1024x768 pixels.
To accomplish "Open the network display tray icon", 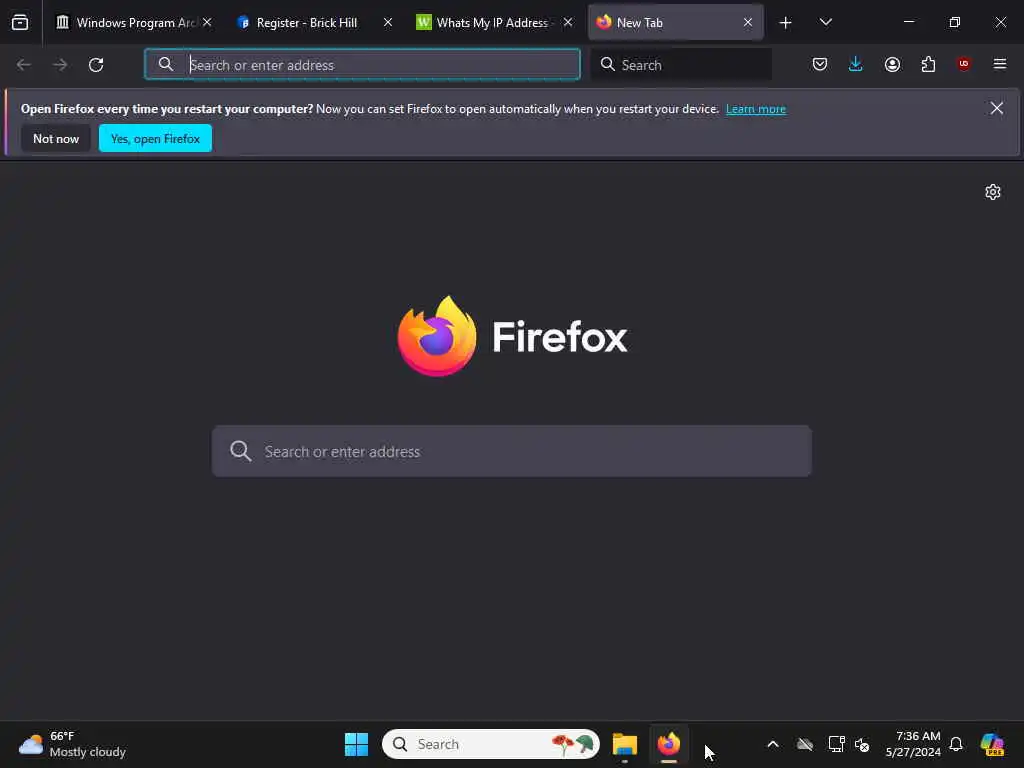I will 837,744.
